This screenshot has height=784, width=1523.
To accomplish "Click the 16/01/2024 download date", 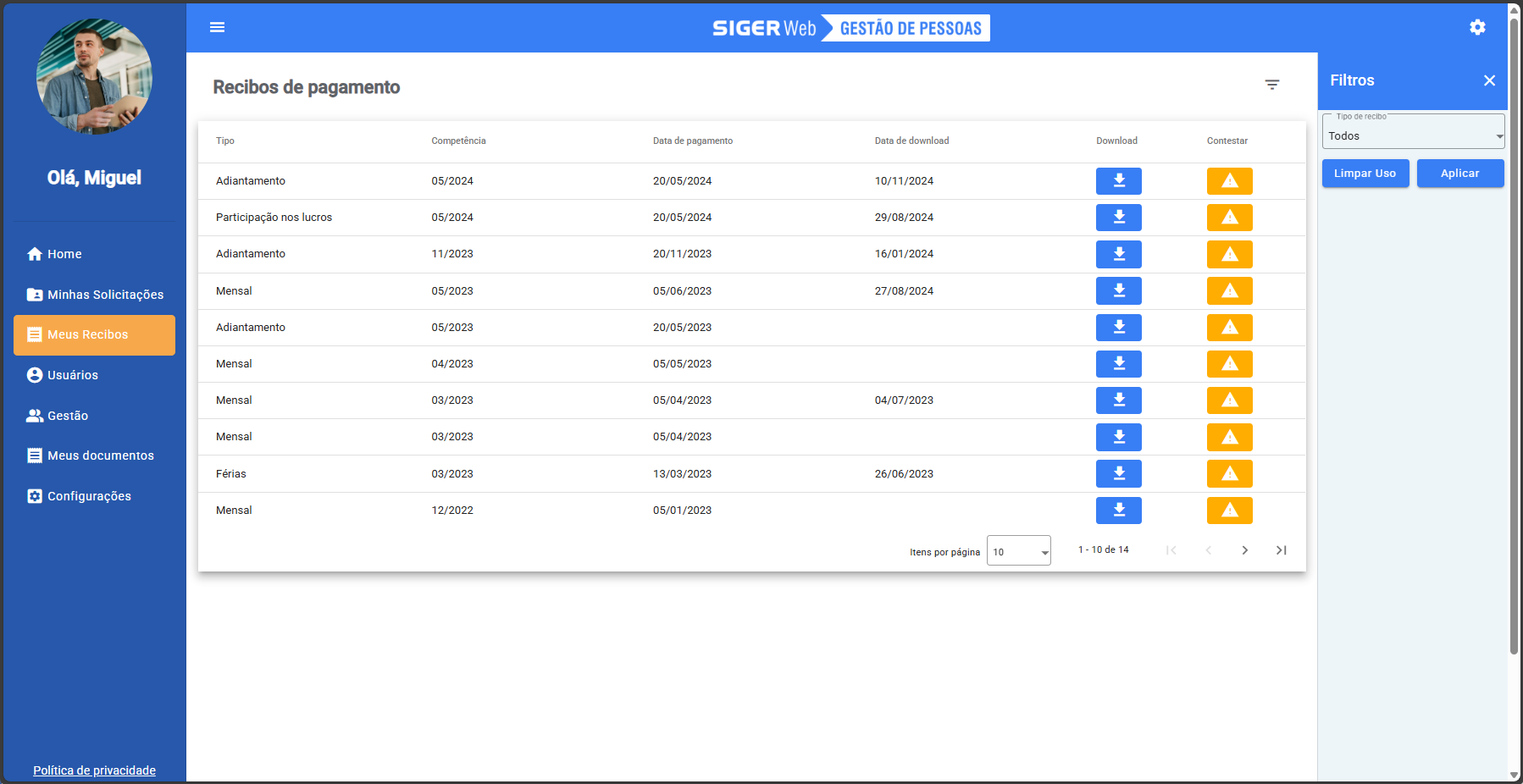I will pyautogui.click(x=904, y=254).
